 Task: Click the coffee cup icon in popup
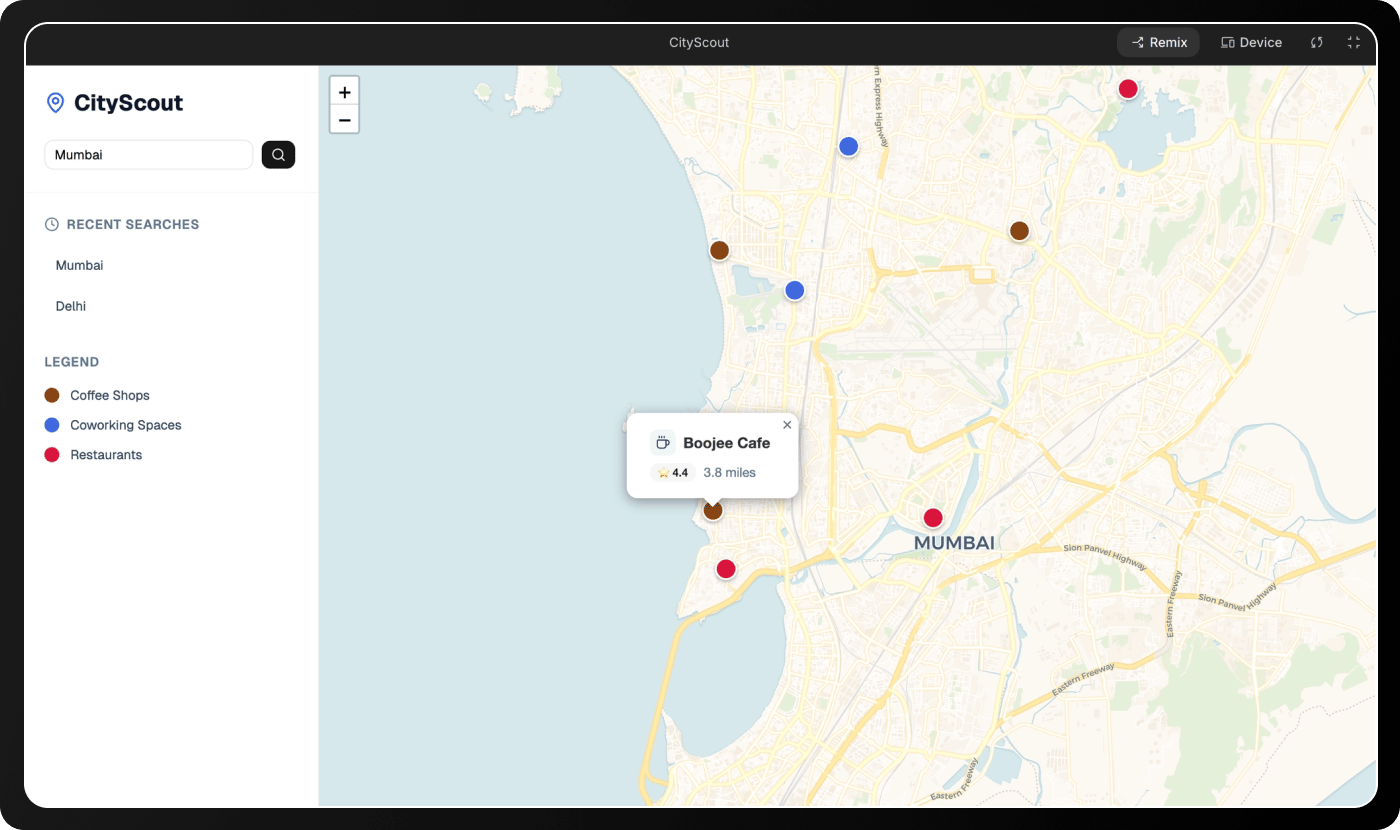coord(662,443)
